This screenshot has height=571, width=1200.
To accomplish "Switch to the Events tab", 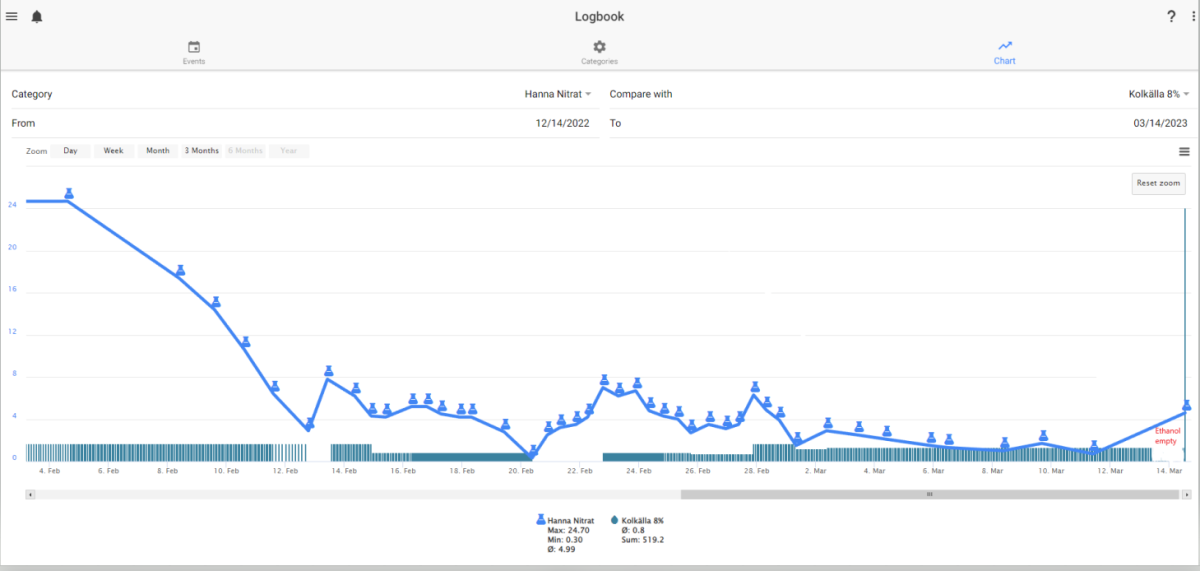I will [x=194, y=52].
